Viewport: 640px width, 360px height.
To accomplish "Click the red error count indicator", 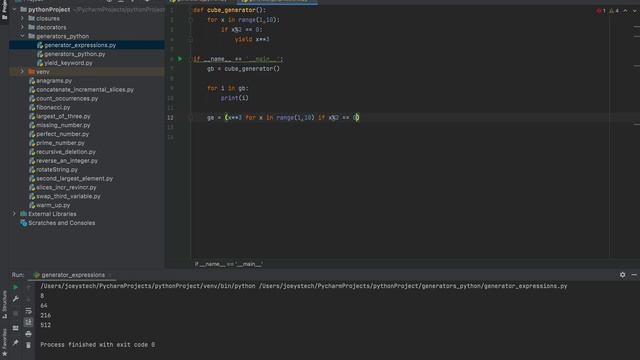I will 601,11.
